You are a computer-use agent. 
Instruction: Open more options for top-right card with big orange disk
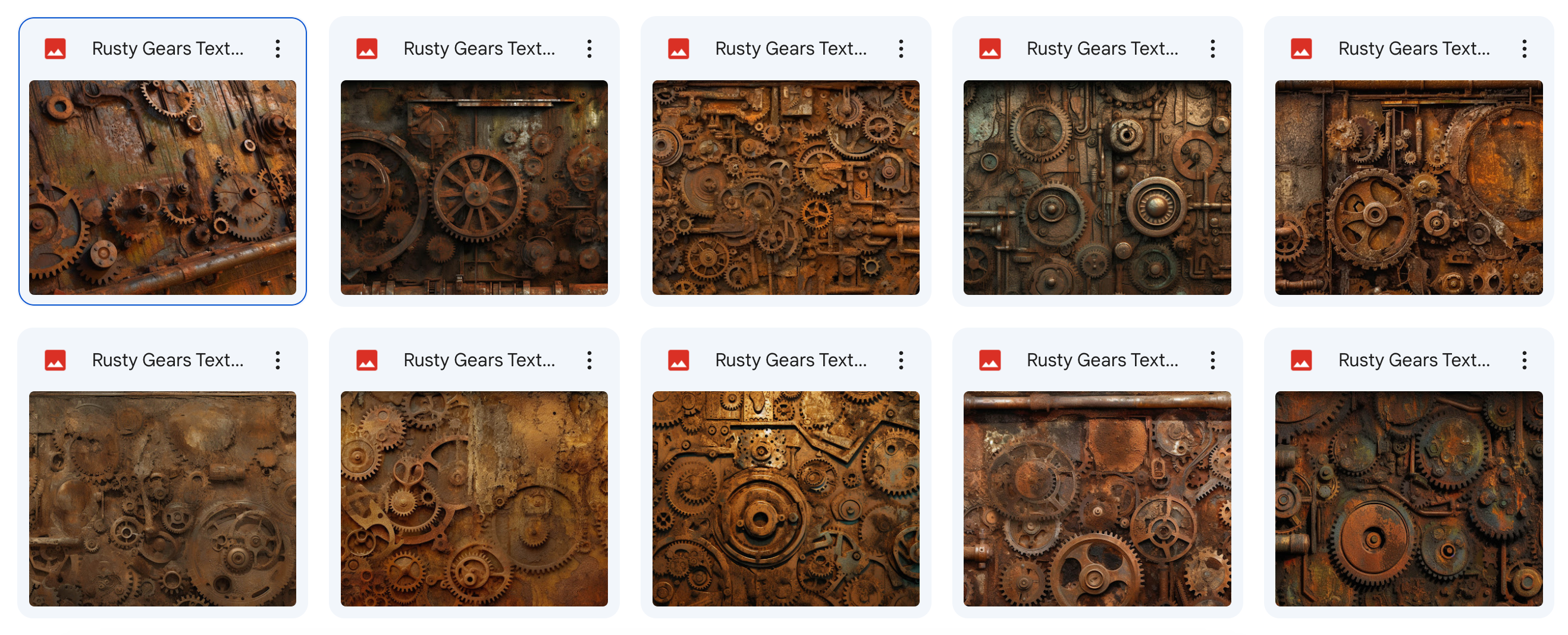[1524, 49]
